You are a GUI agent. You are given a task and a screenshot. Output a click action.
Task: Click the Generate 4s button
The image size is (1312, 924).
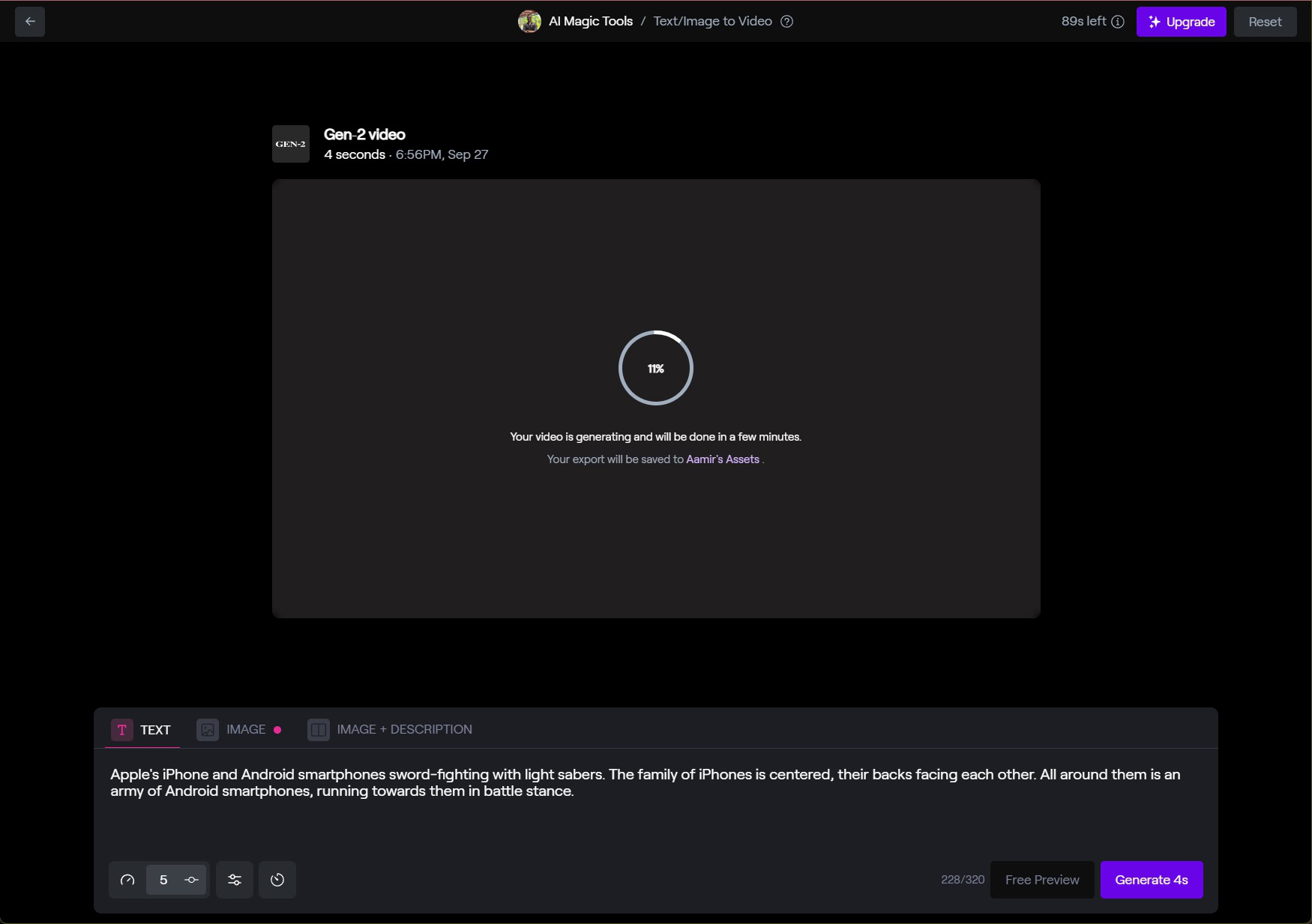[1152, 880]
